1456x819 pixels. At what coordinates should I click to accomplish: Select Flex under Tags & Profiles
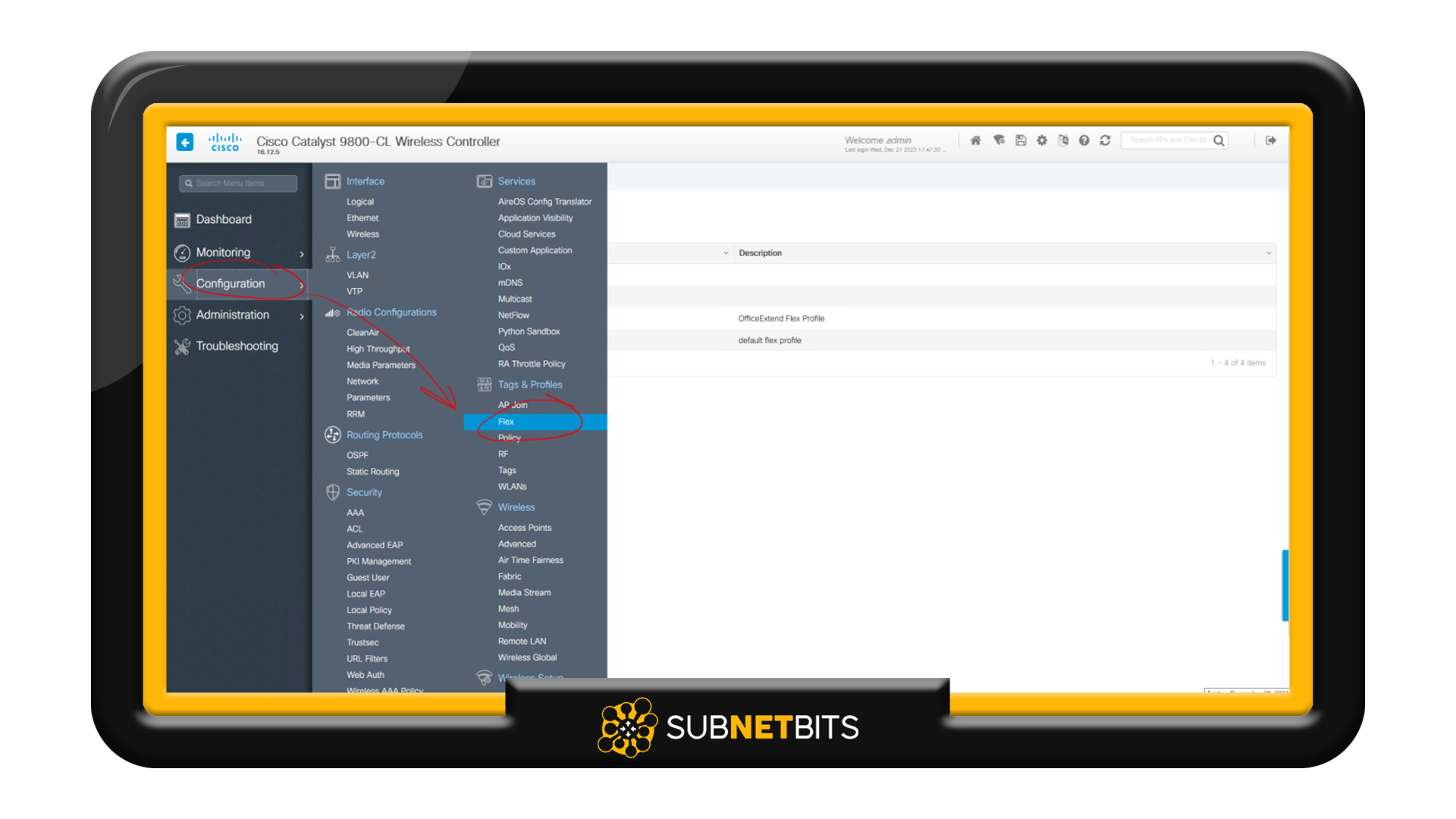535,422
